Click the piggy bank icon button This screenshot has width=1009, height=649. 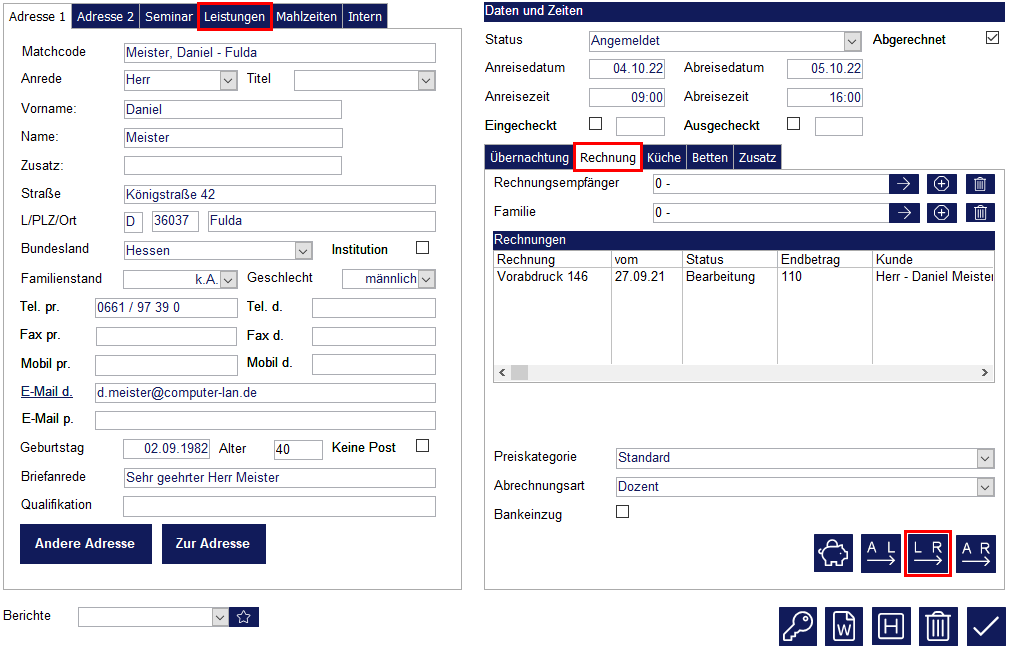pyautogui.click(x=833, y=553)
